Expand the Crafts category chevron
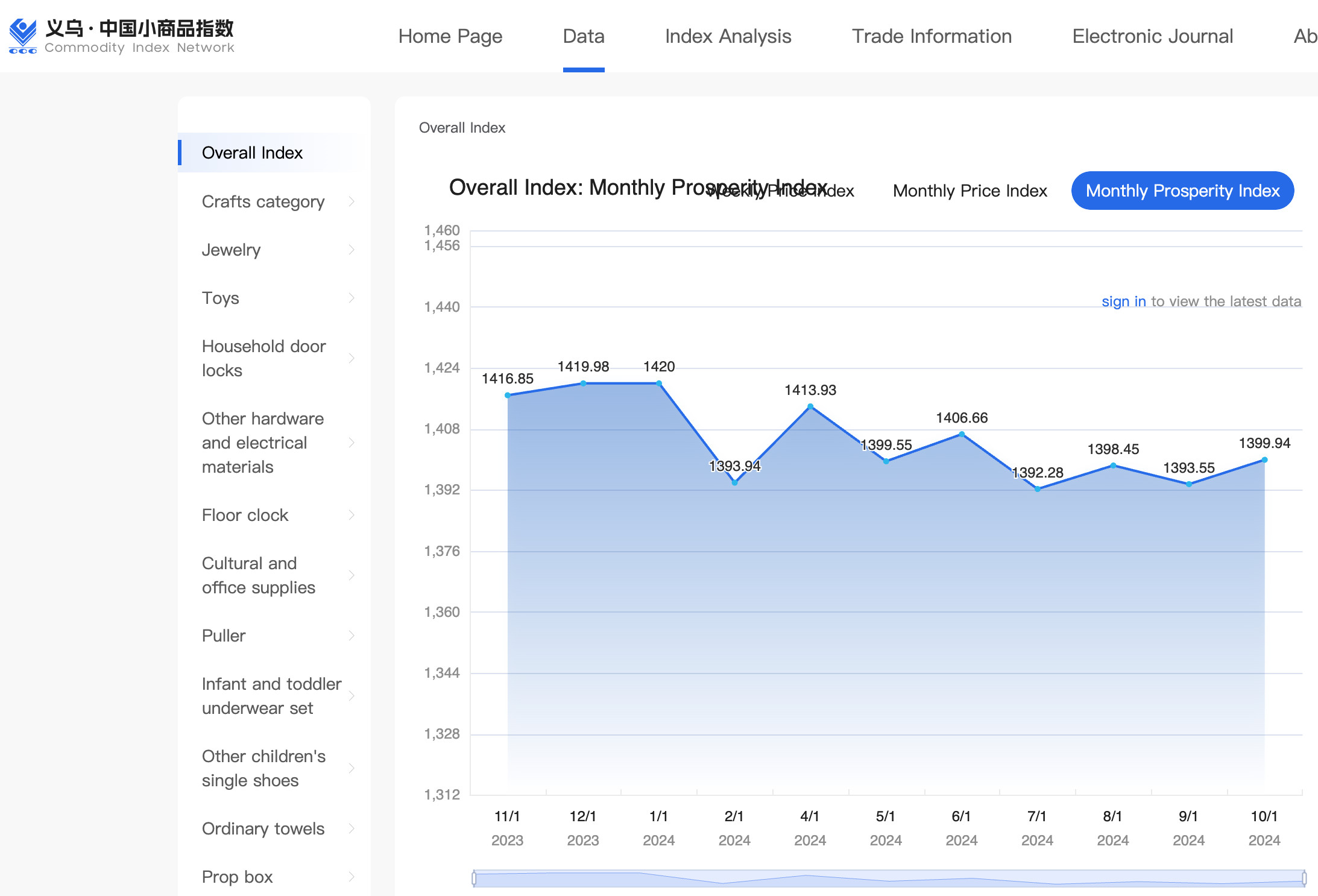This screenshot has height=896, width=1318. tap(352, 201)
